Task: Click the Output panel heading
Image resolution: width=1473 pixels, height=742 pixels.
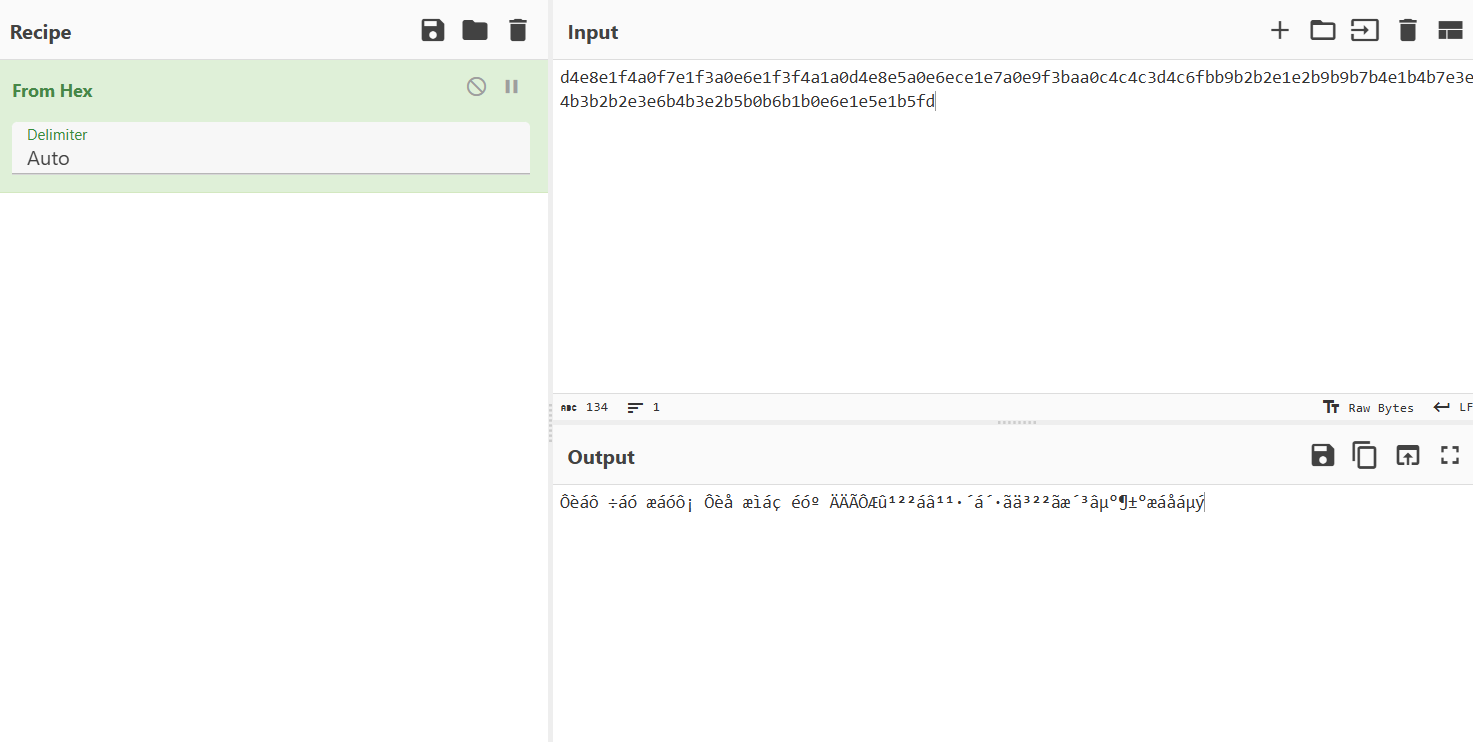Action: click(601, 457)
